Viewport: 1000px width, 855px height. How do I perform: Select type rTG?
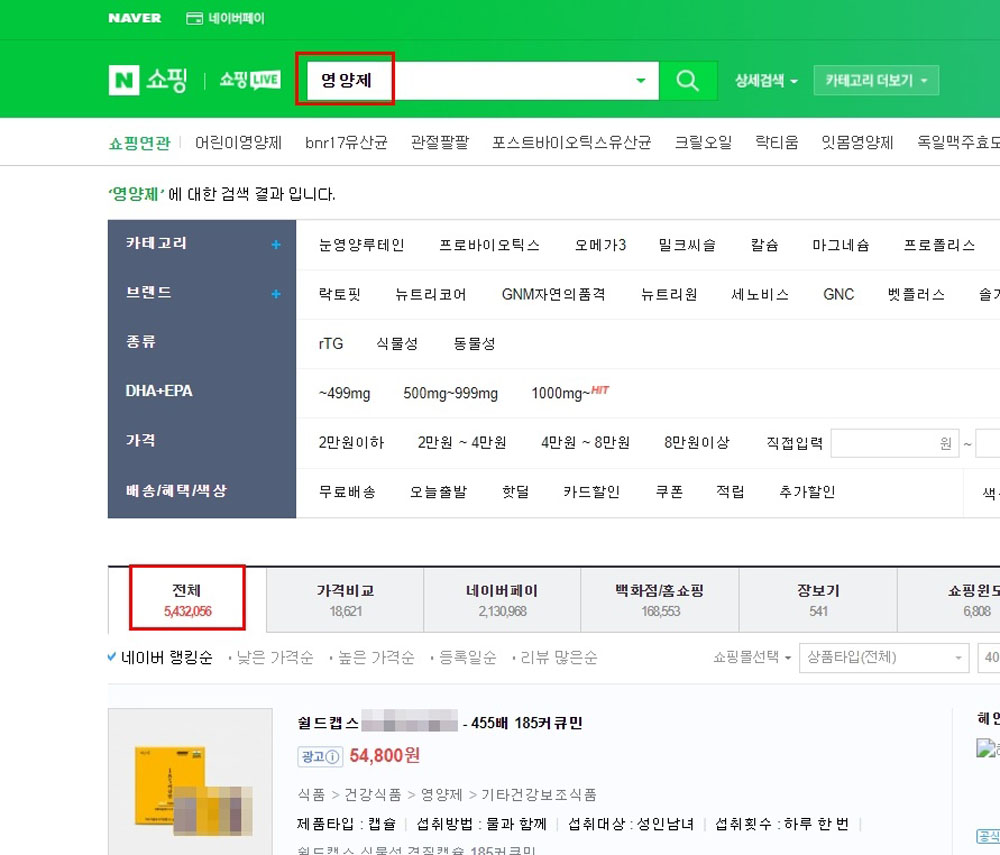330,344
